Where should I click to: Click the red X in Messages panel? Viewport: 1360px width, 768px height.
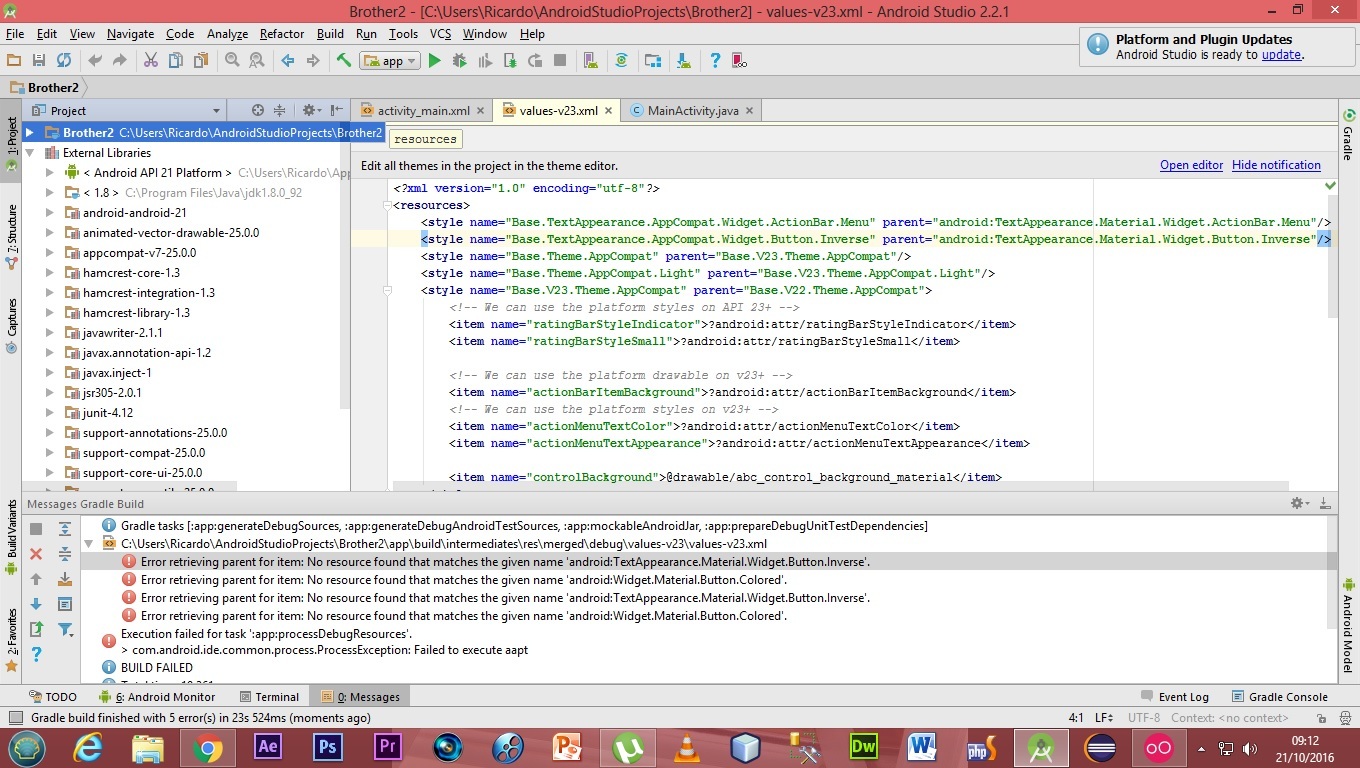36,554
